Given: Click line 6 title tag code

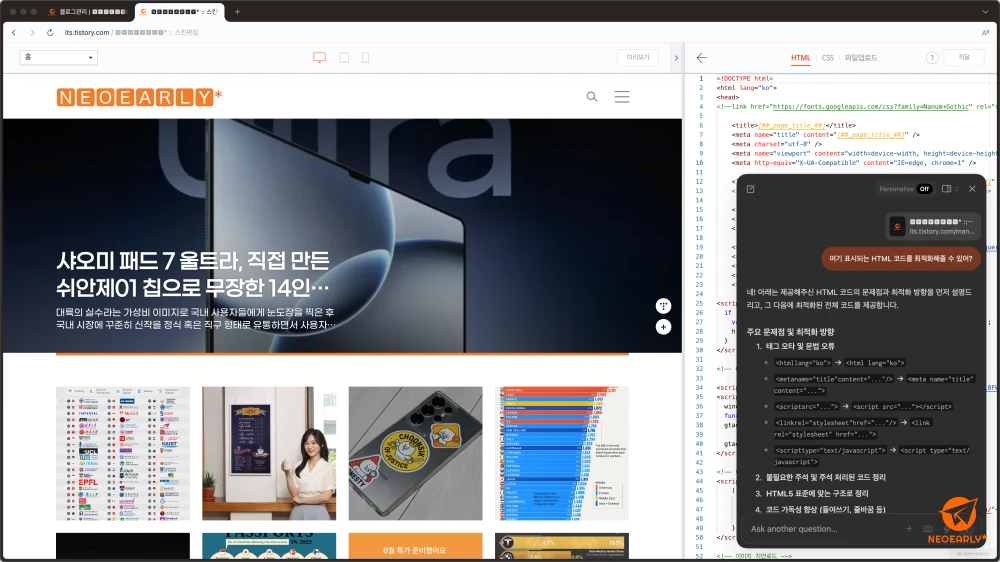Looking at the screenshot, I should pyautogui.click(x=793, y=125).
